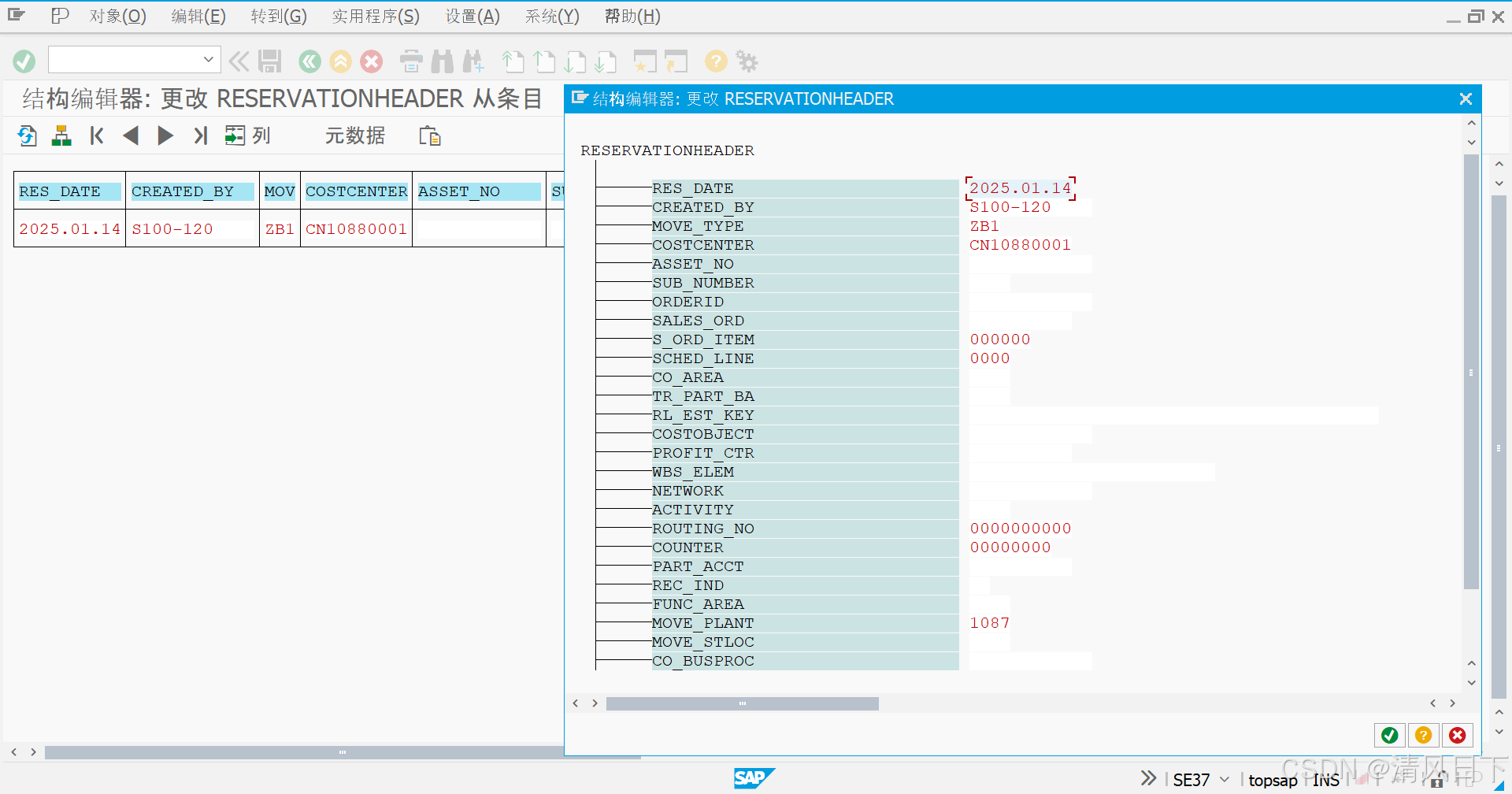
Task: Click the Find Next icon
Action: click(473, 61)
